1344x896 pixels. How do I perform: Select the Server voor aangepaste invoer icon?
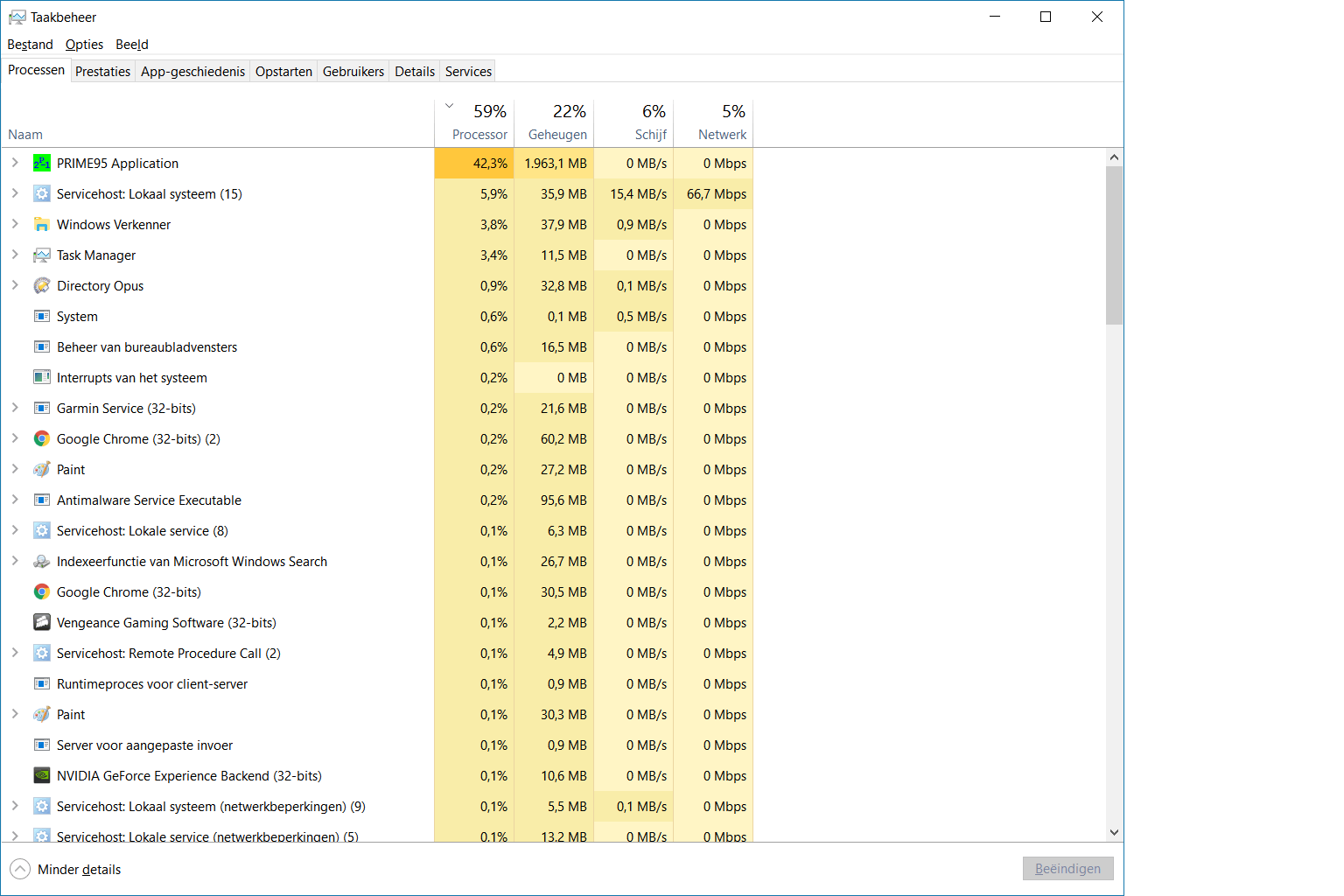[42, 745]
